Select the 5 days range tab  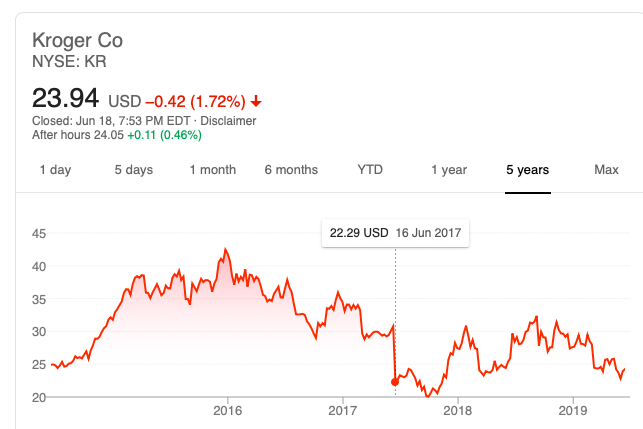point(133,170)
